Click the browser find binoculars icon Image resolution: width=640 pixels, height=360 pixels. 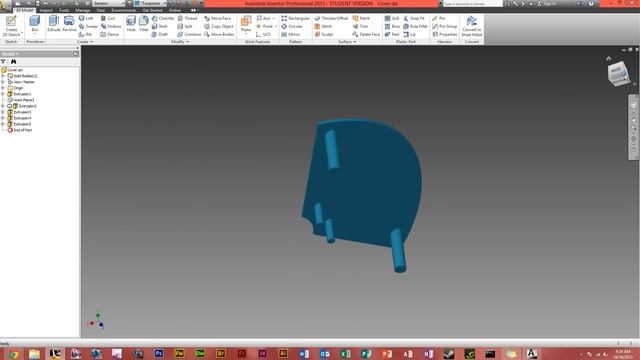(x=13, y=61)
